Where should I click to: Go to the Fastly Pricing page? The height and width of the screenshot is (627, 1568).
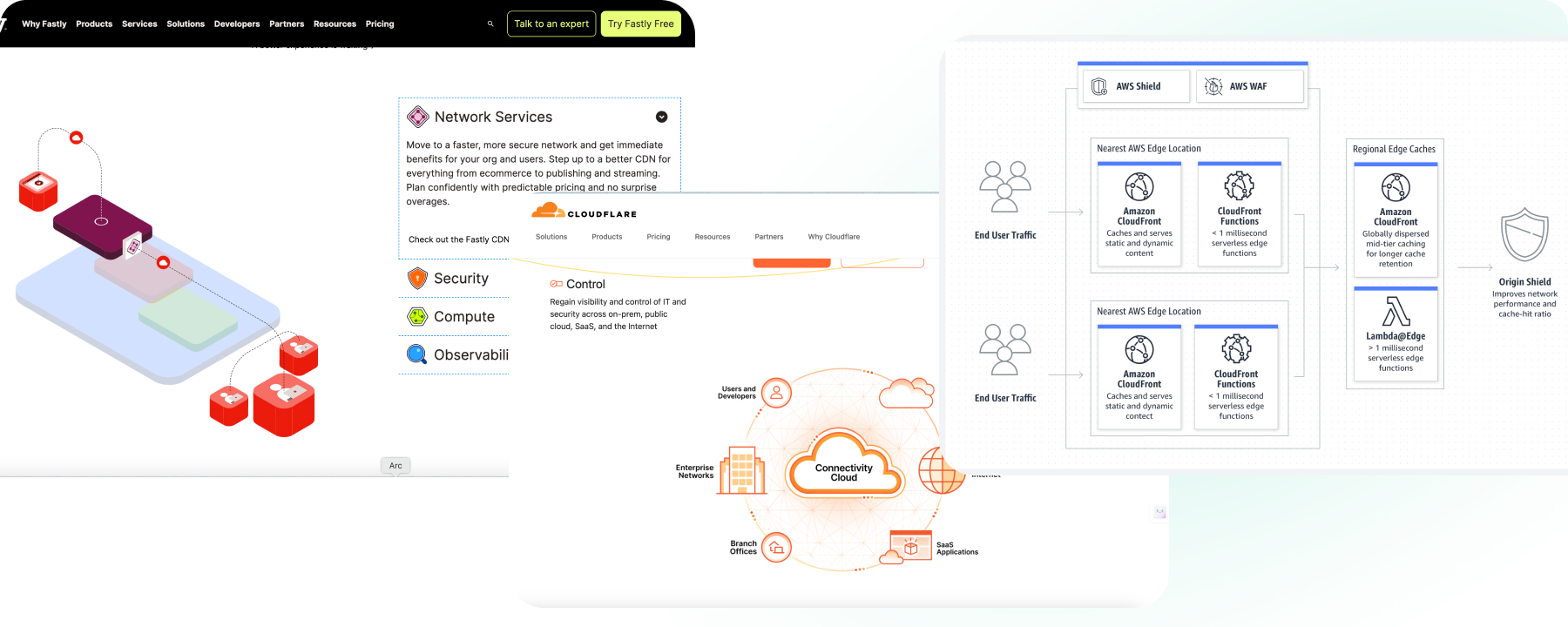click(380, 24)
